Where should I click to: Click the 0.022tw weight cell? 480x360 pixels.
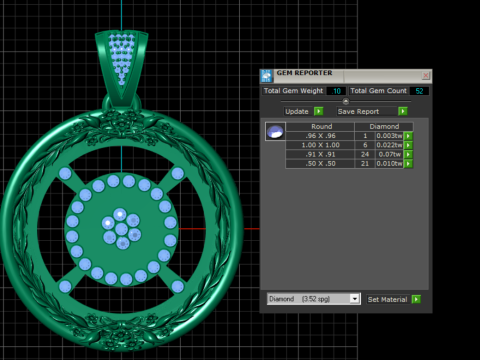tap(389, 145)
